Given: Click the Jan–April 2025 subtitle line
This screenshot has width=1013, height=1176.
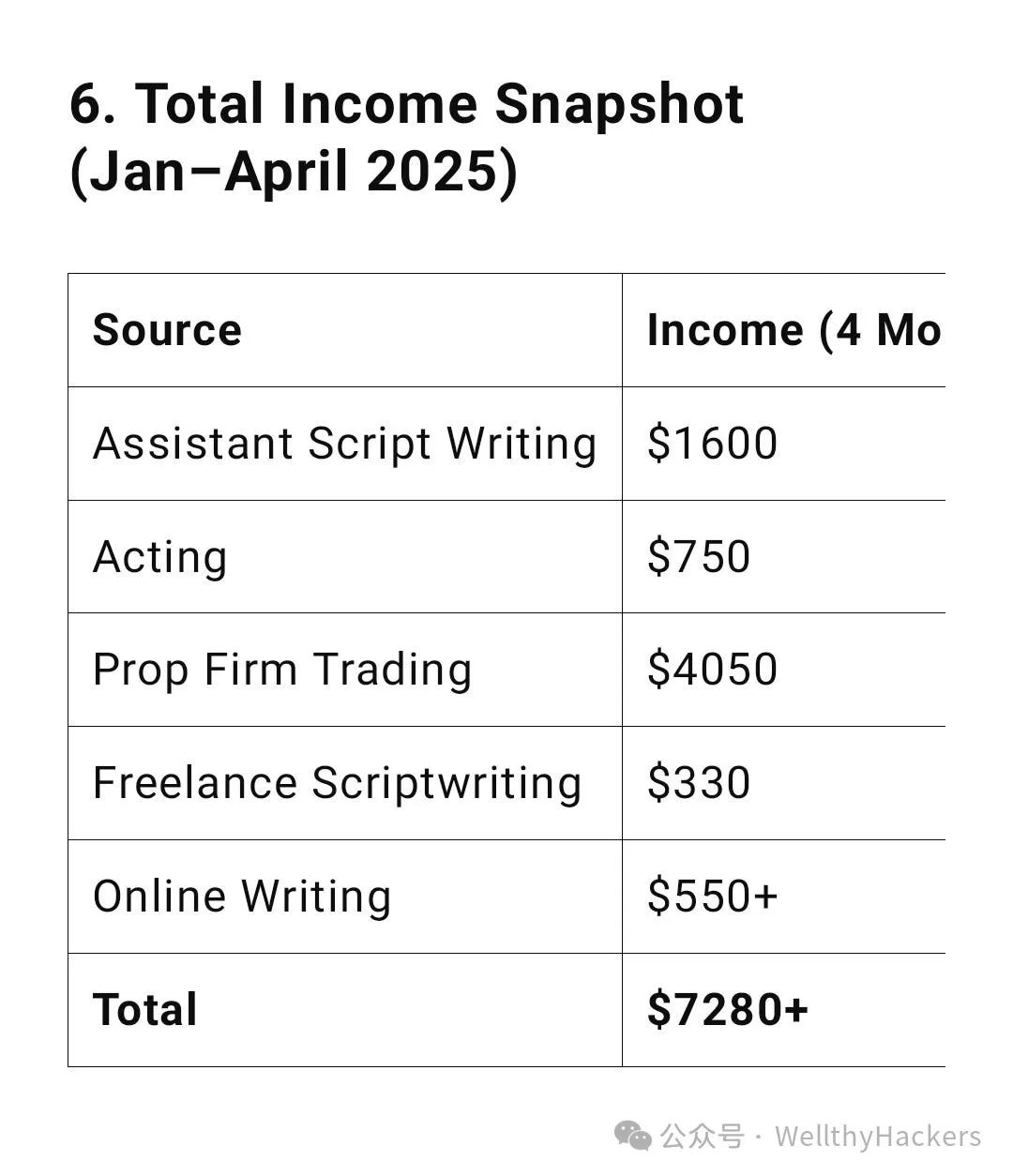Looking at the screenshot, I should click(x=293, y=173).
